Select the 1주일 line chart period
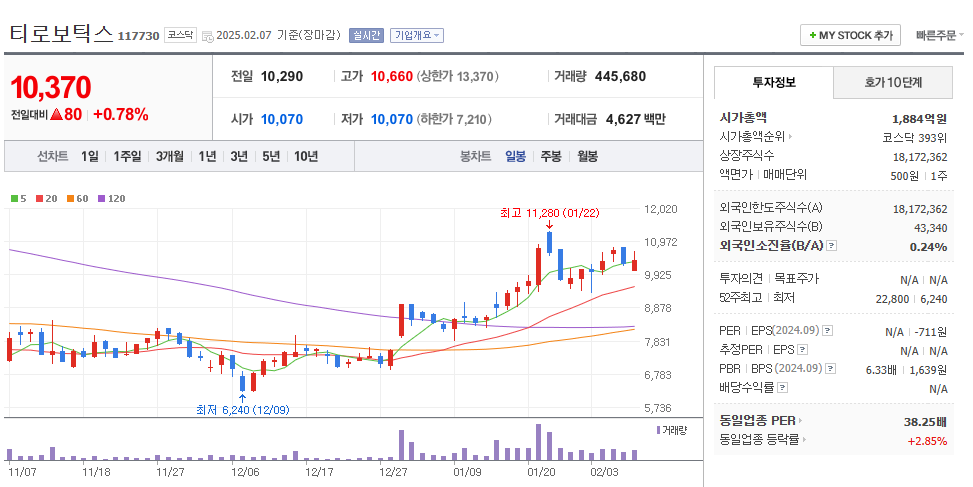Image resolution: width=973 pixels, height=487 pixels. pyautogui.click(x=127, y=156)
